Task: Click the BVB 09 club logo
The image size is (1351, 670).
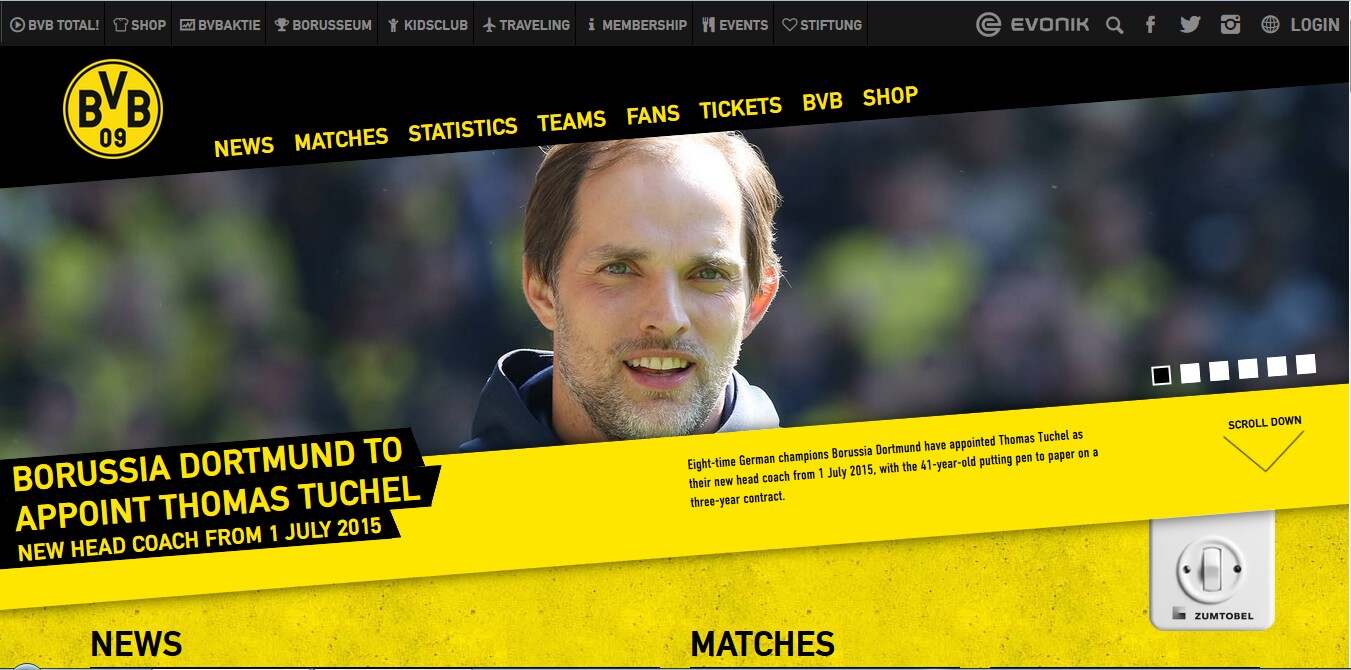Action: 113,109
